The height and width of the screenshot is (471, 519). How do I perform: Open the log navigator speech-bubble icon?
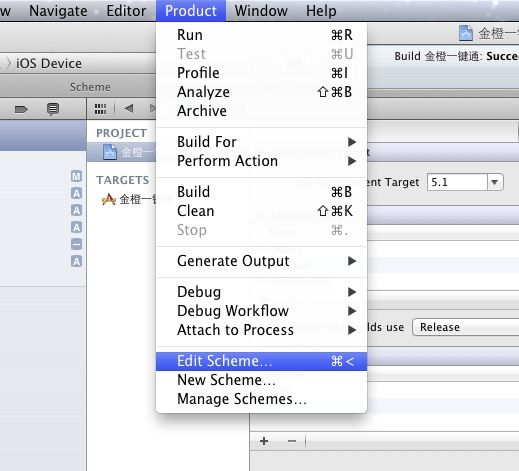click(x=53, y=109)
